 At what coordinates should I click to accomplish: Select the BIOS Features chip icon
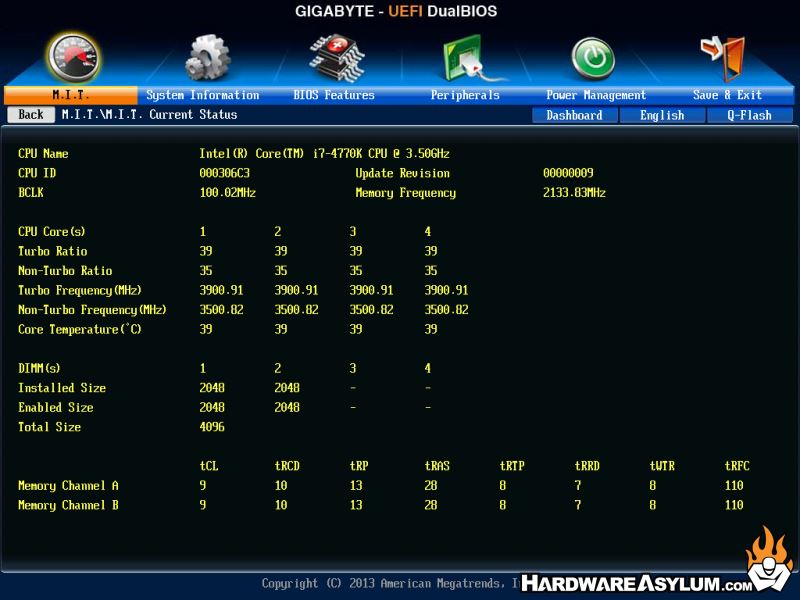pos(337,58)
